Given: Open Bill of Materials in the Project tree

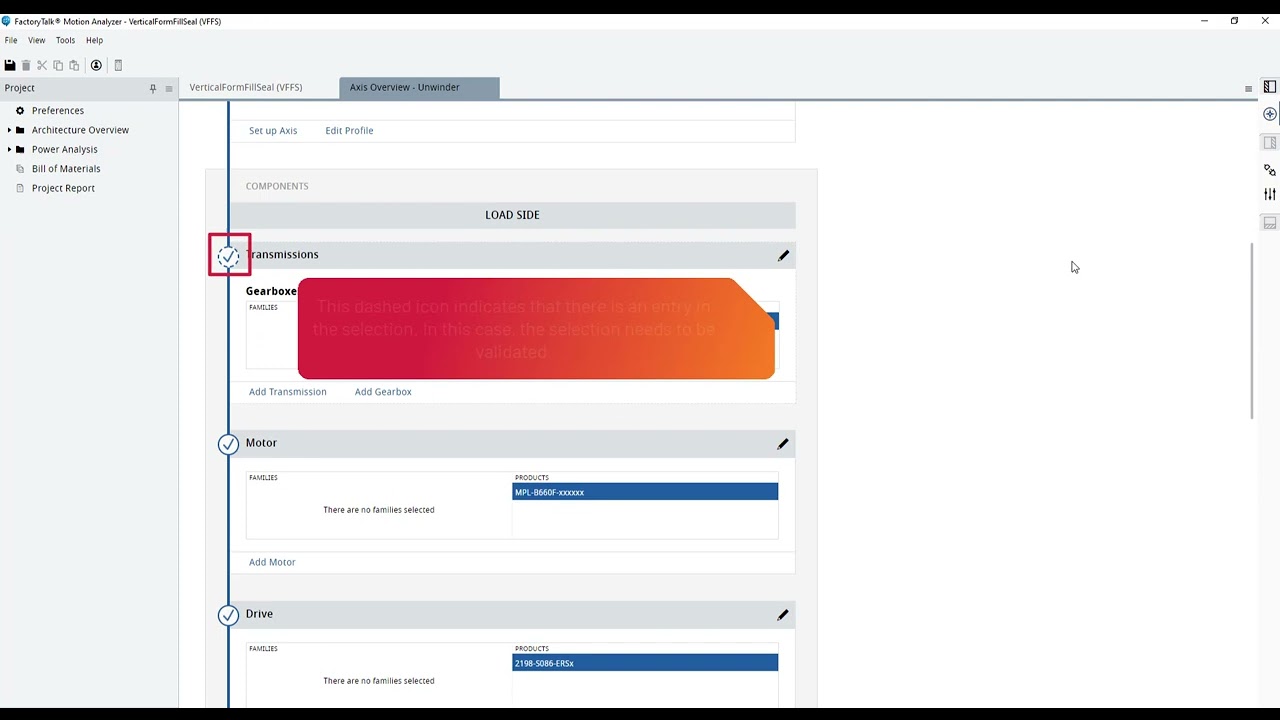Looking at the screenshot, I should pyautogui.click(x=66, y=169).
